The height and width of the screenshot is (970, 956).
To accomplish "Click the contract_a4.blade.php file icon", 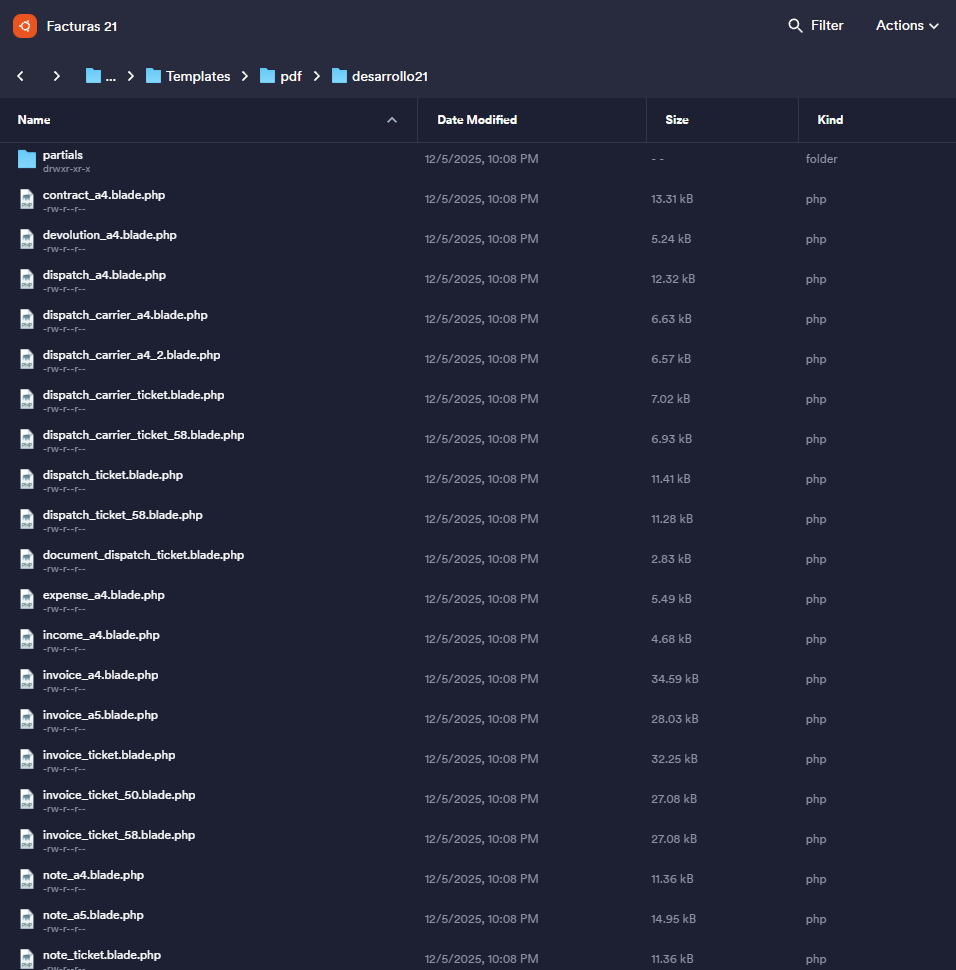I will (x=27, y=200).
